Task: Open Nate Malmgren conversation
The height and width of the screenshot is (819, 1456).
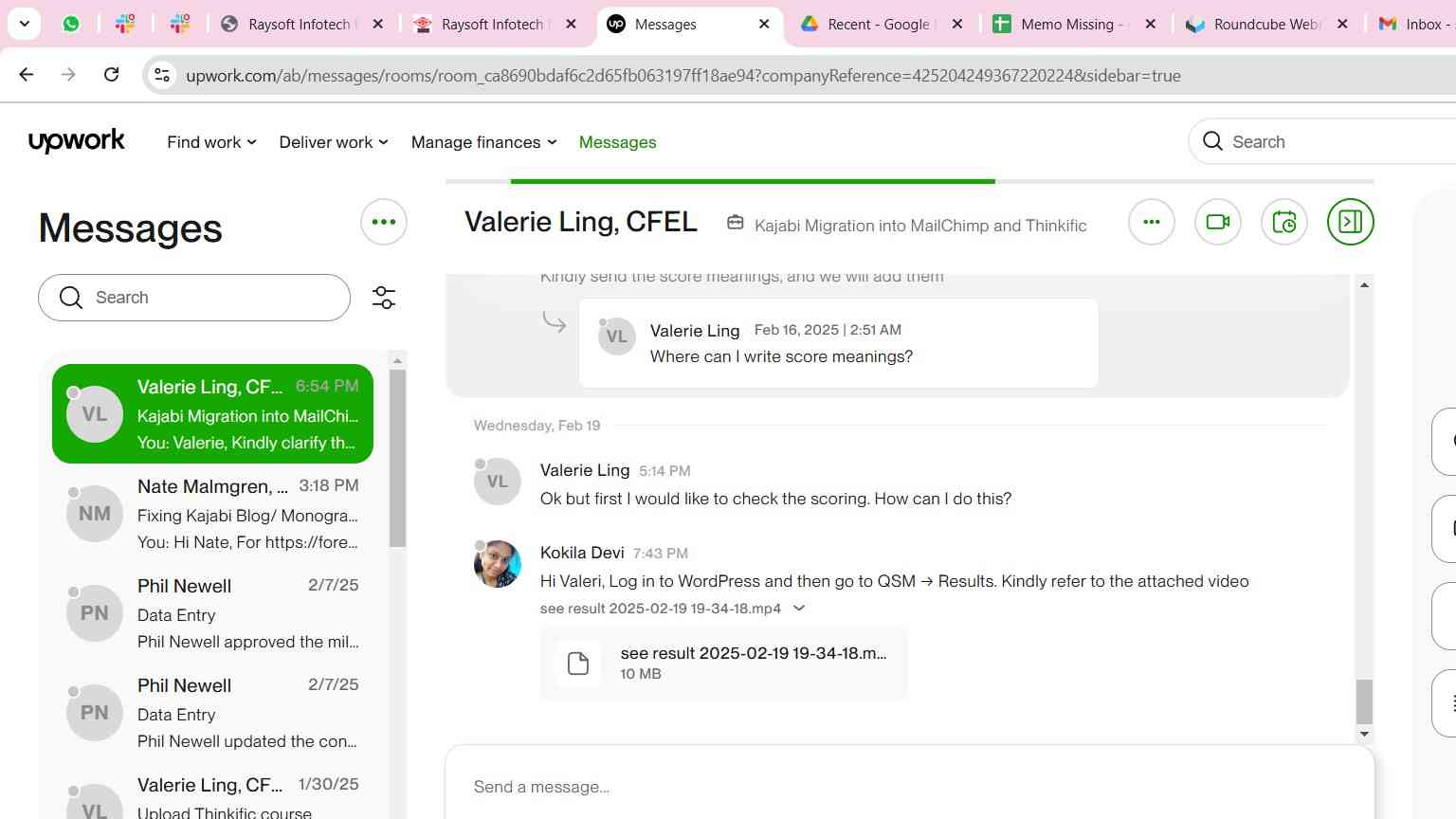Action: click(212, 513)
